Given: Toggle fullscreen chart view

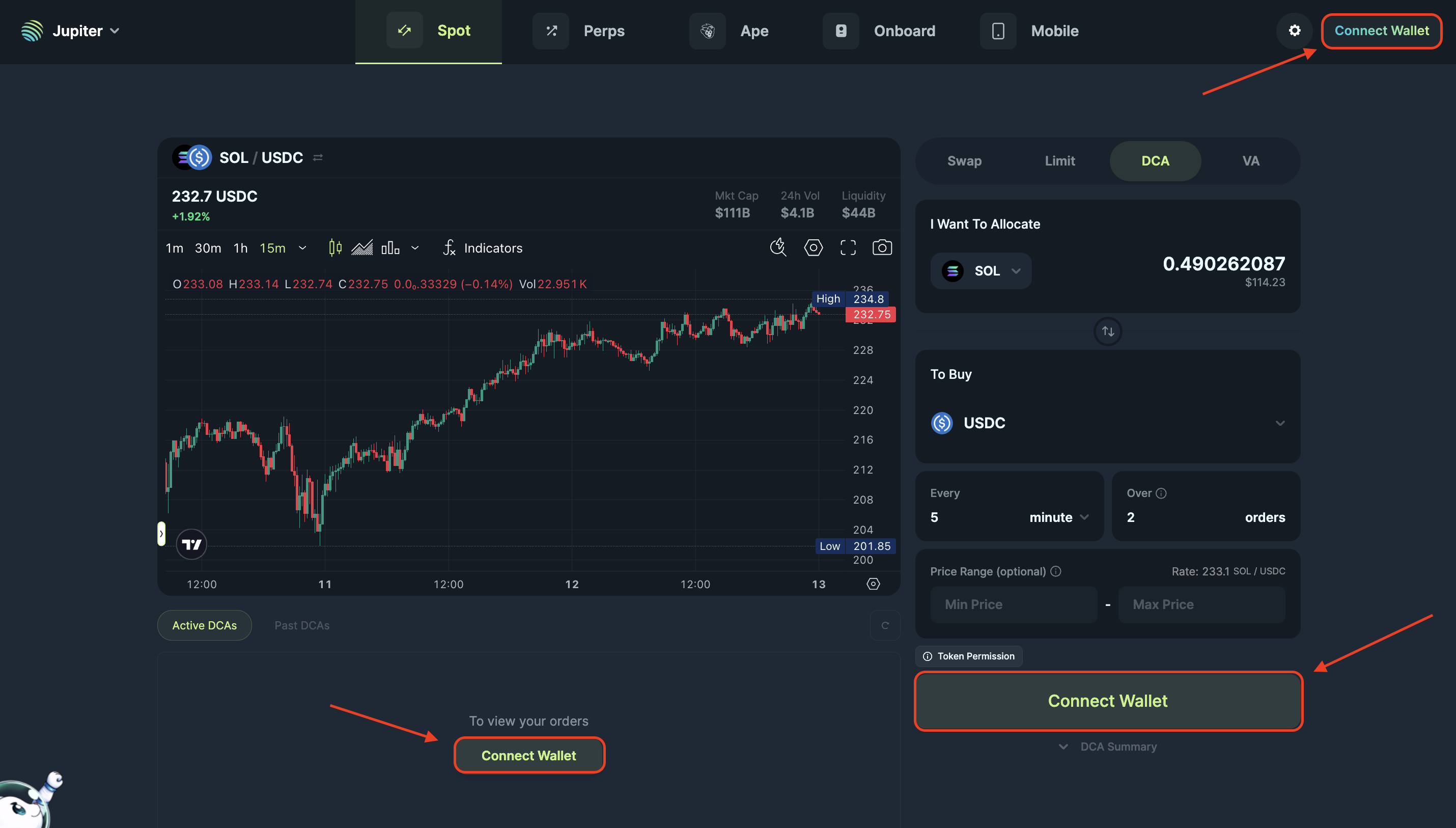Looking at the screenshot, I should click(x=847, y=247).
